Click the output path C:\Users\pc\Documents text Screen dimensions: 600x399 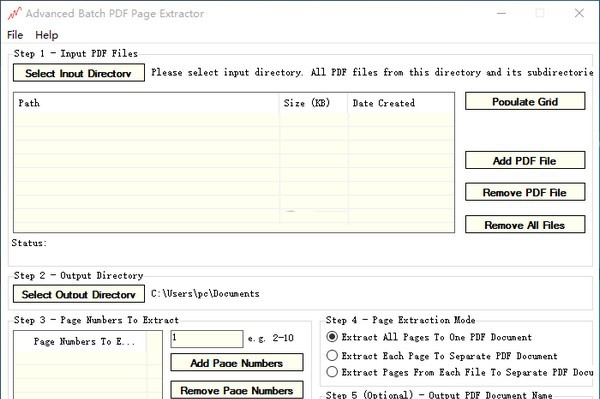pyautogui.click(x=205, y=294)
